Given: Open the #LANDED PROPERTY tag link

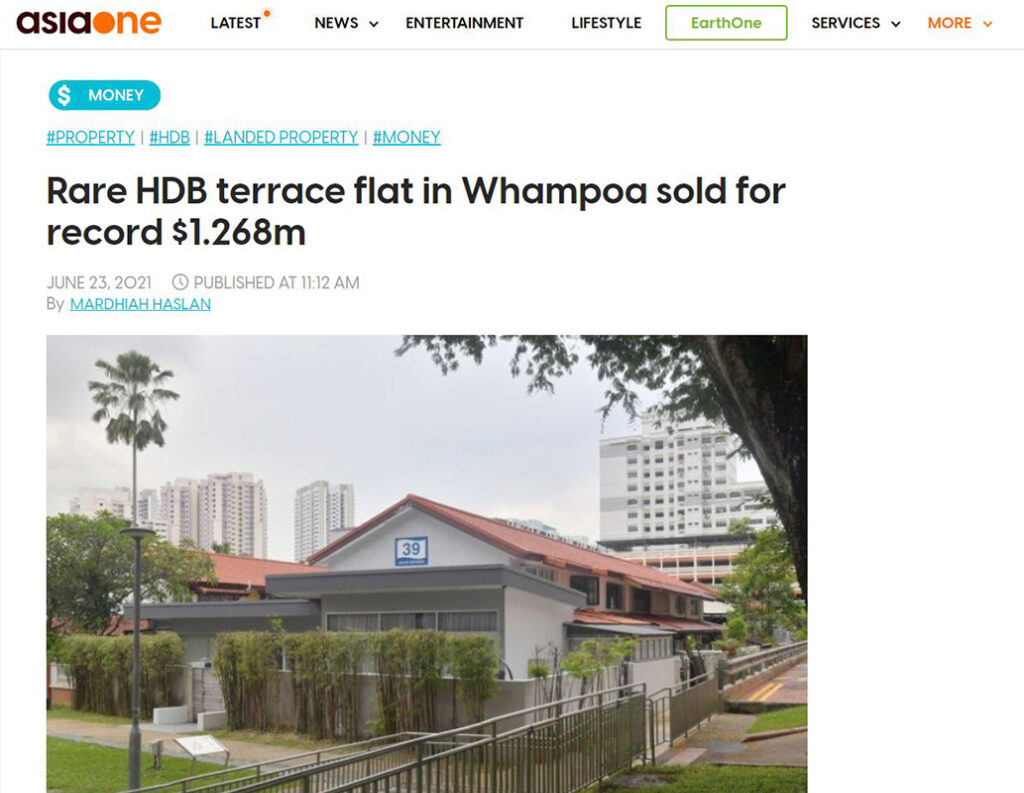Looking at the screenshot, I should (x=281, y=137).
